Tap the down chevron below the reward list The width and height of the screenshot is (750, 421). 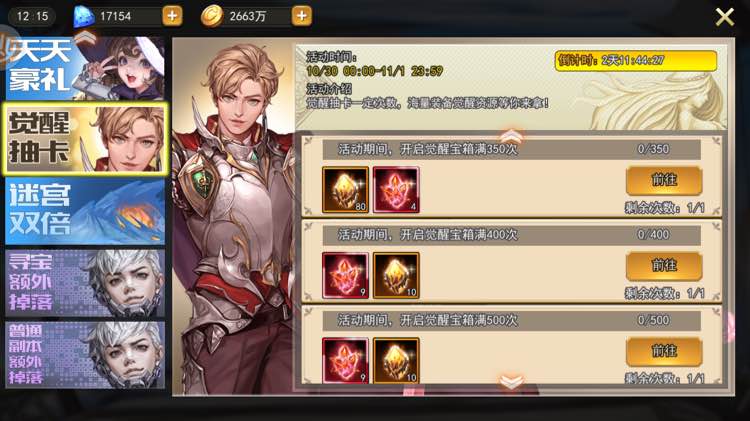coord(511,382)
